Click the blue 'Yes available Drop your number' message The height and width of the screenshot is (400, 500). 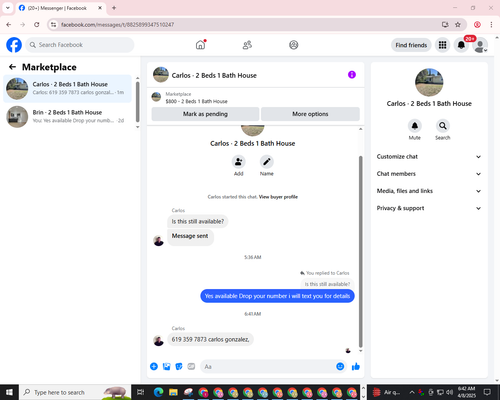tap(277, 296)
